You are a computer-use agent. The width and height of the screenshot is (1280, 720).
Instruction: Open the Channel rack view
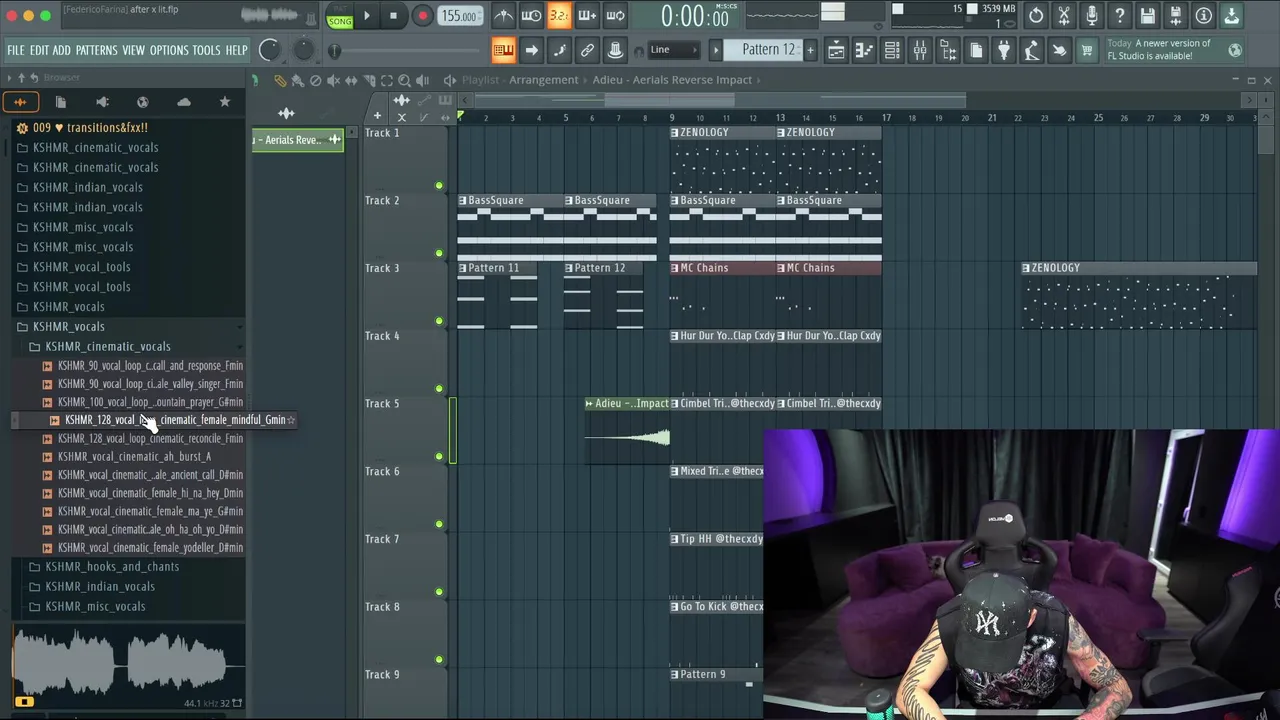tap(892, 50)
